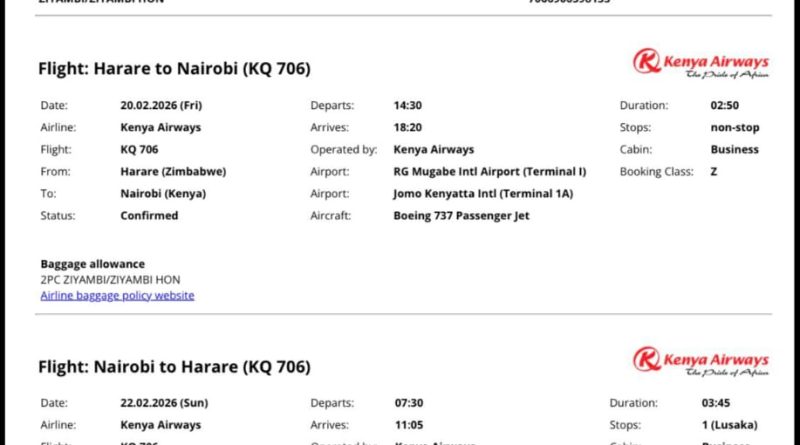800x445 pixels.
Task: Select the 14:30 departure time
Action: (x=409, y=105)
